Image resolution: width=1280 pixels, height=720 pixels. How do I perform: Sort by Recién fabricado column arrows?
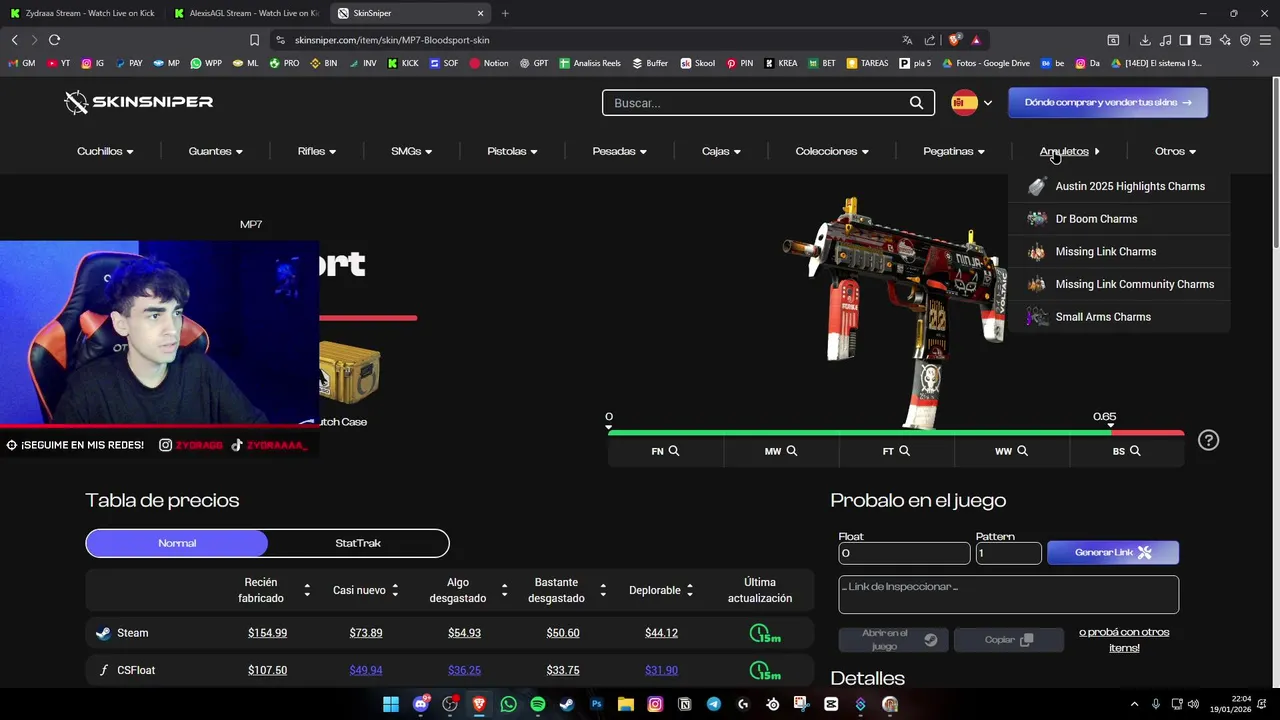tap(307, 590)
